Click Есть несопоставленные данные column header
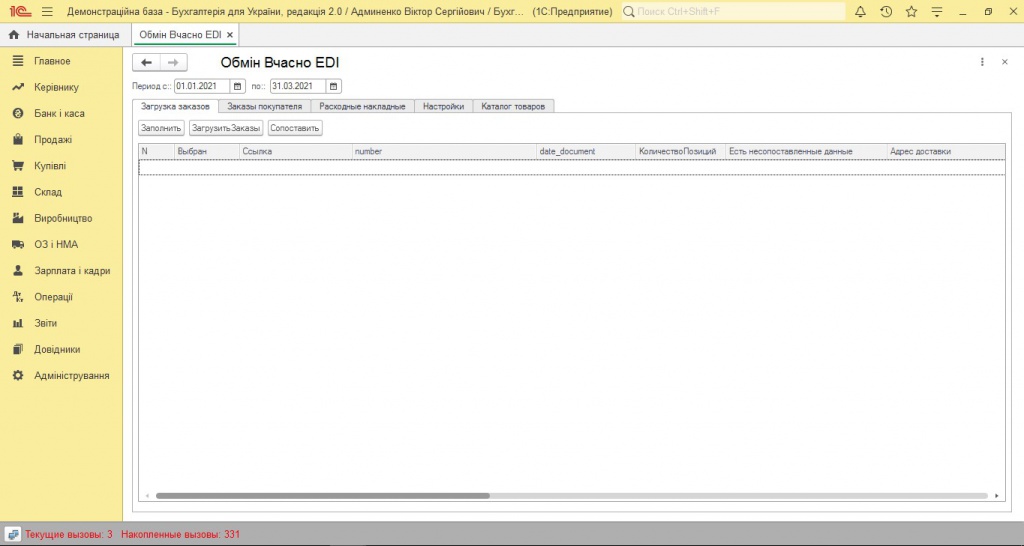The width and height of the screenshot is (1024, 546). click(806, 151)
